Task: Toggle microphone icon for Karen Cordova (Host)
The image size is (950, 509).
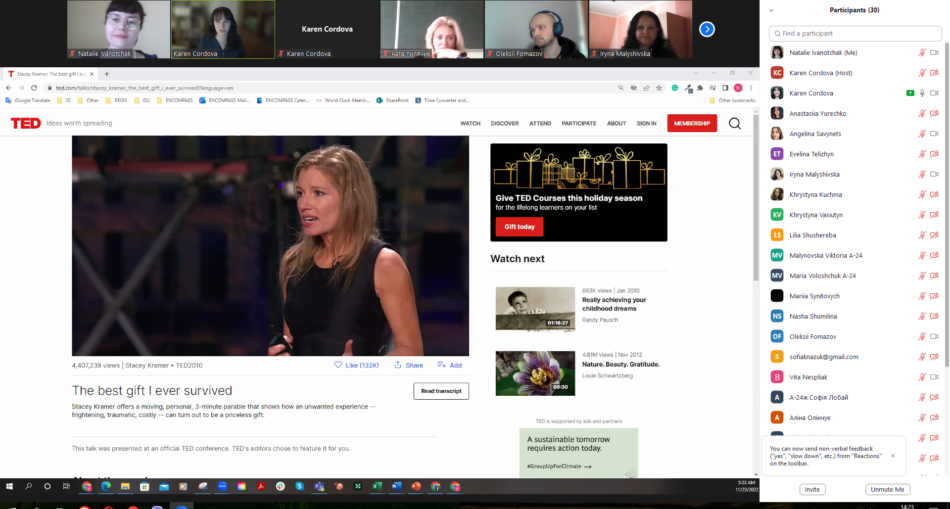Action: tap(922, 73)
